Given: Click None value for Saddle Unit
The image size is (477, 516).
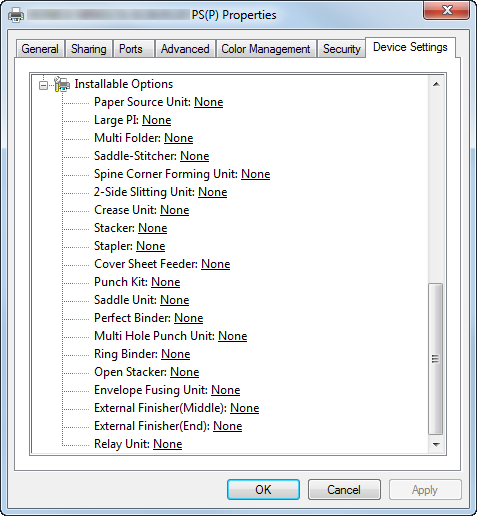Looking at the screenshot, I should click(175, 300).
